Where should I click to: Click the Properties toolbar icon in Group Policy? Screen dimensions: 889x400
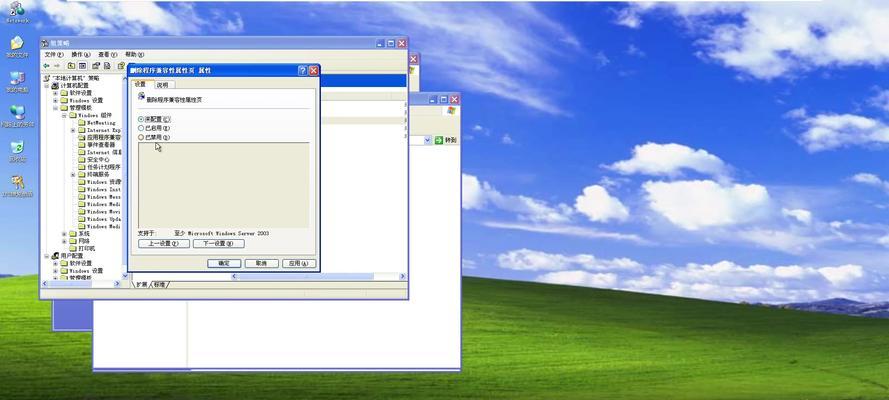coord(96,66)
